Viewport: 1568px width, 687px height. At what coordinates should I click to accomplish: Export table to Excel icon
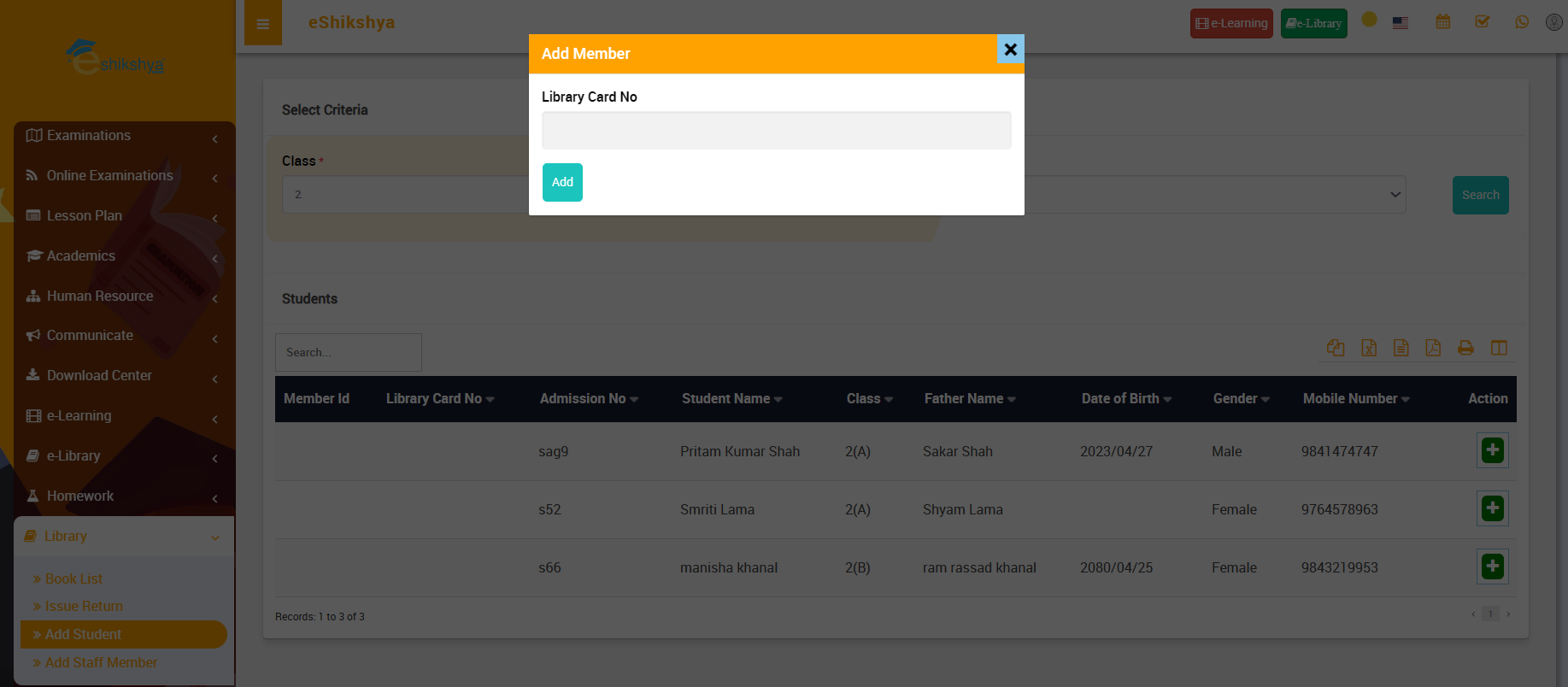(1369, 348)
